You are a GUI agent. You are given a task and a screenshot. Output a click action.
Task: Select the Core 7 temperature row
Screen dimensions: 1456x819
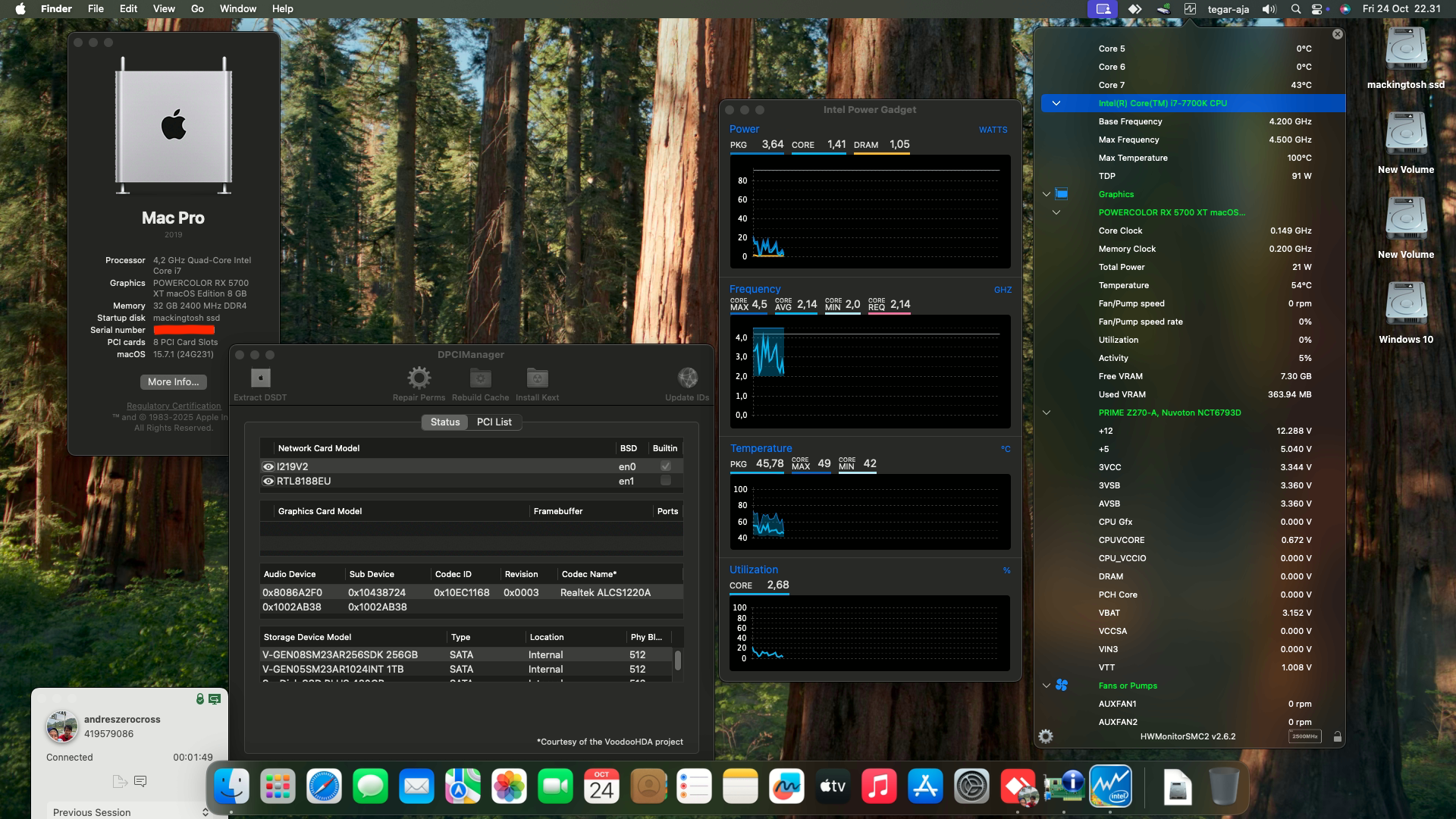coord(1193,85)
